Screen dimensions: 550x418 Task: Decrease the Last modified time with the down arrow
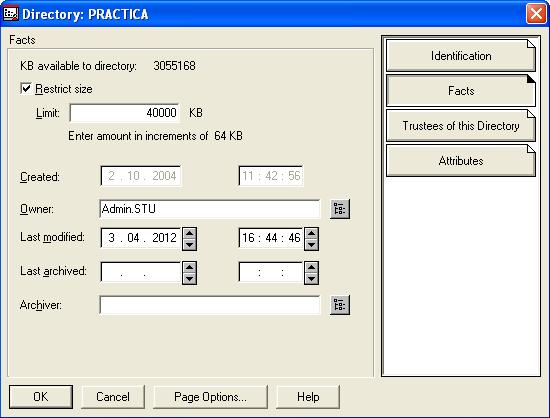(x=311, y=244)
